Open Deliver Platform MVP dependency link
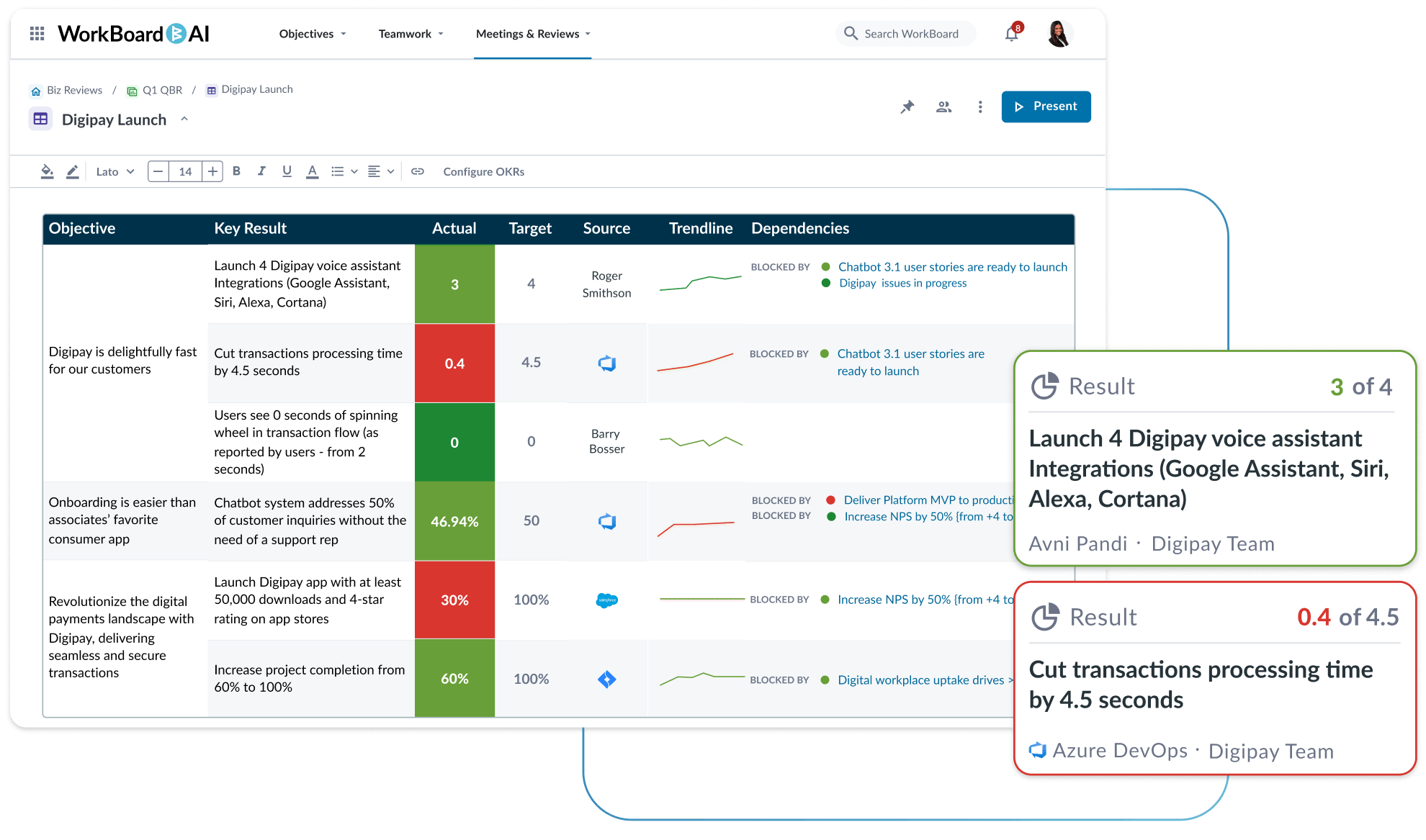 tap(928, 500)
